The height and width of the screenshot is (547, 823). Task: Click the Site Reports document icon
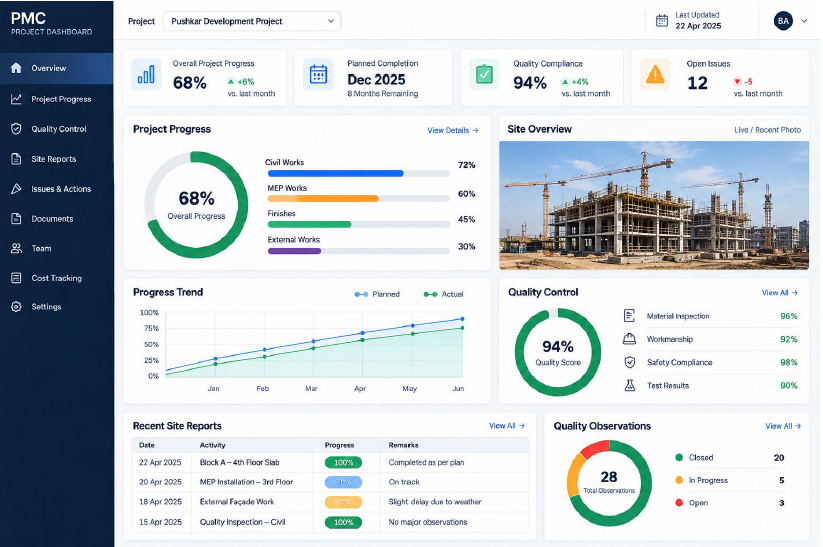(x=16, y=159)
